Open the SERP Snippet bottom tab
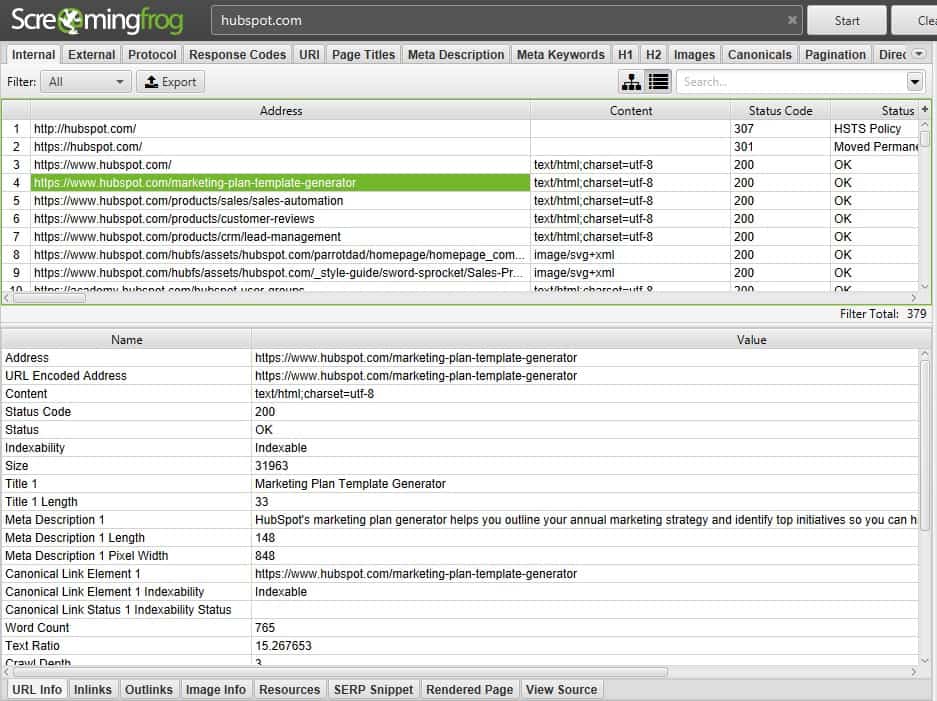937x701 pixels. pyautogui.click(x=373, y=689)
